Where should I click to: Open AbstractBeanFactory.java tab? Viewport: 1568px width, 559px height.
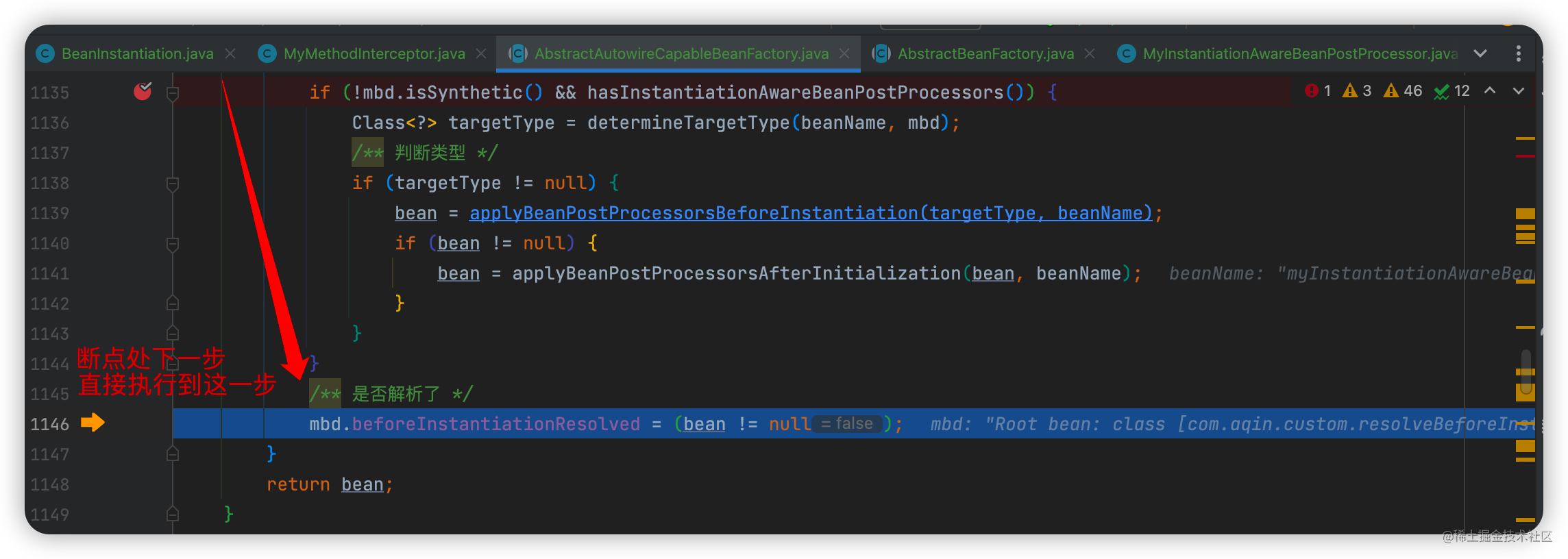(985, 53)
